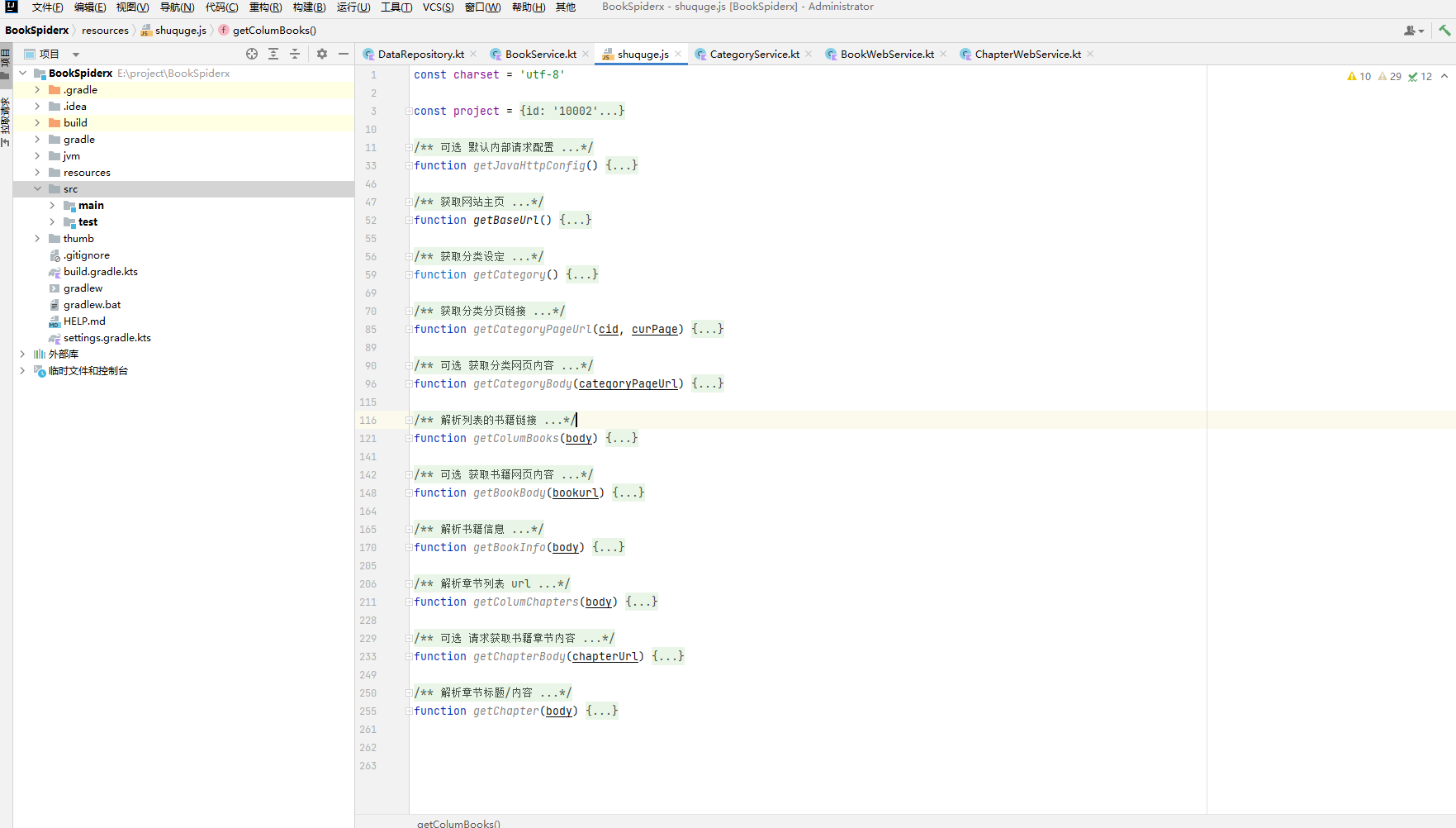1456x828 pixels.
Task: Click the Expand All icon in project panel
Action: [x=273, y=54]
